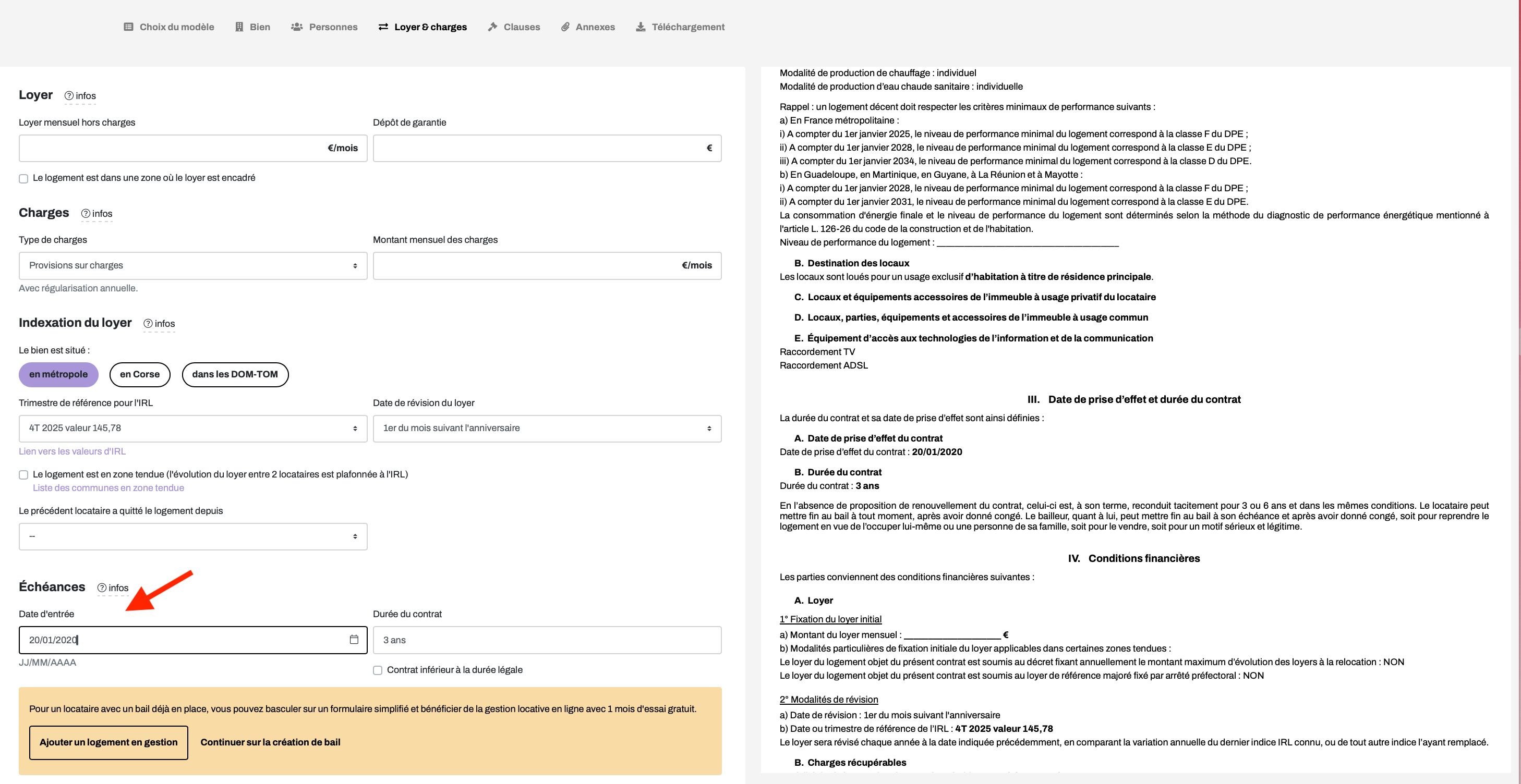
Task: Tick Contrat inférieur à la durée légale
Action: tap(378, 670)
